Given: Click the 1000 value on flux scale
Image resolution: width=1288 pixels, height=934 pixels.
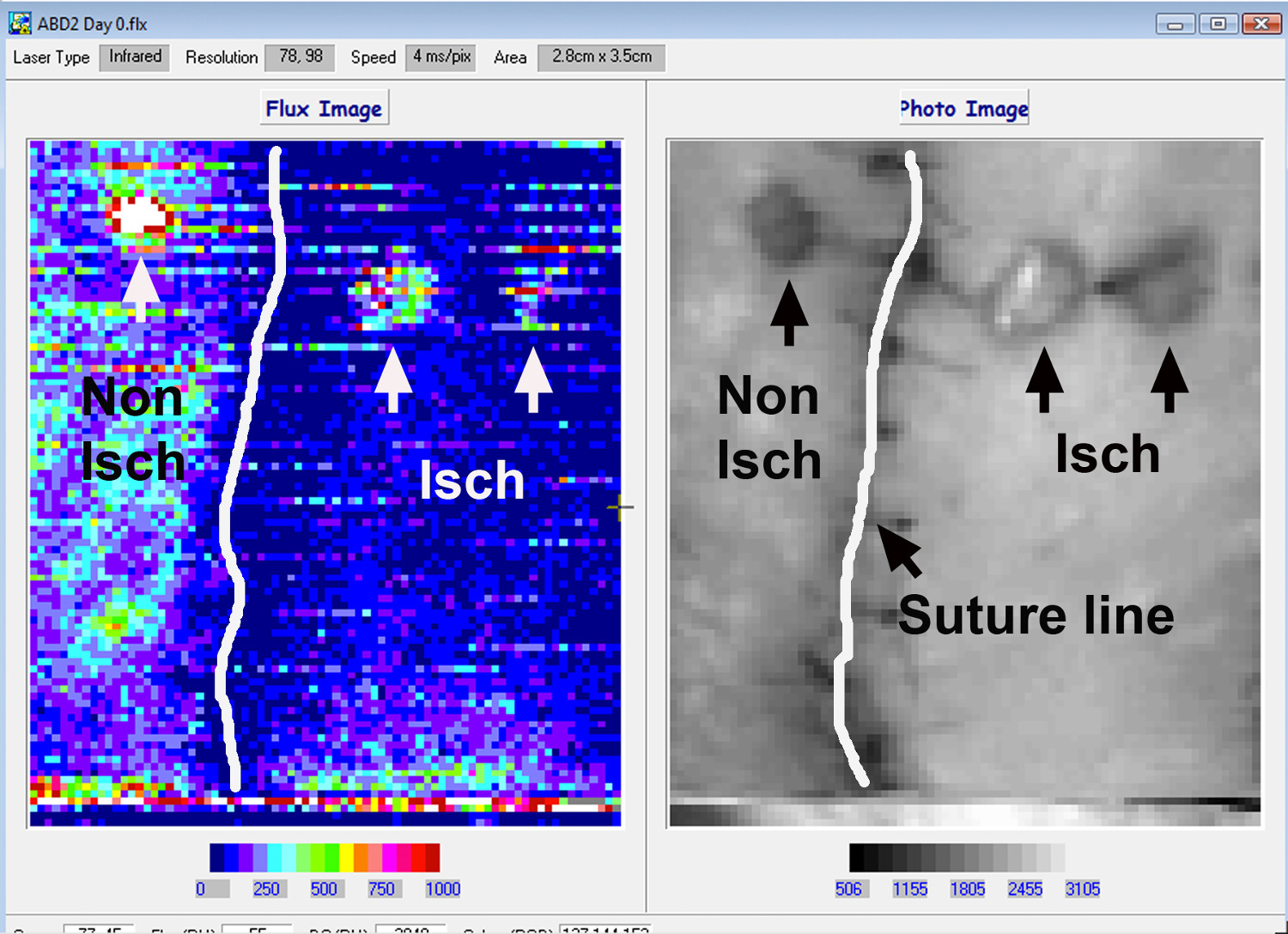Looking at the screenshot, I should point(442,889).
